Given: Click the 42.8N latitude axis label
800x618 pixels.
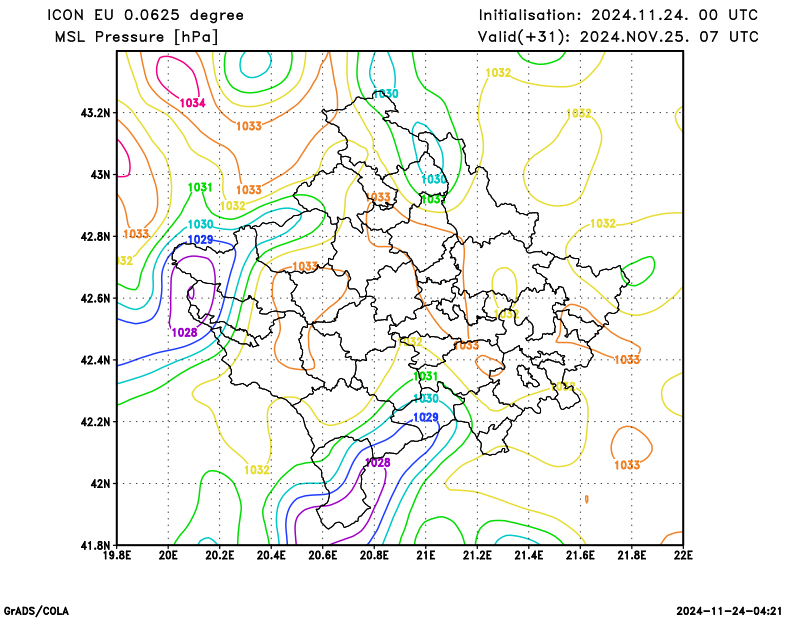Looking at the screenshot, I should 95,236.
